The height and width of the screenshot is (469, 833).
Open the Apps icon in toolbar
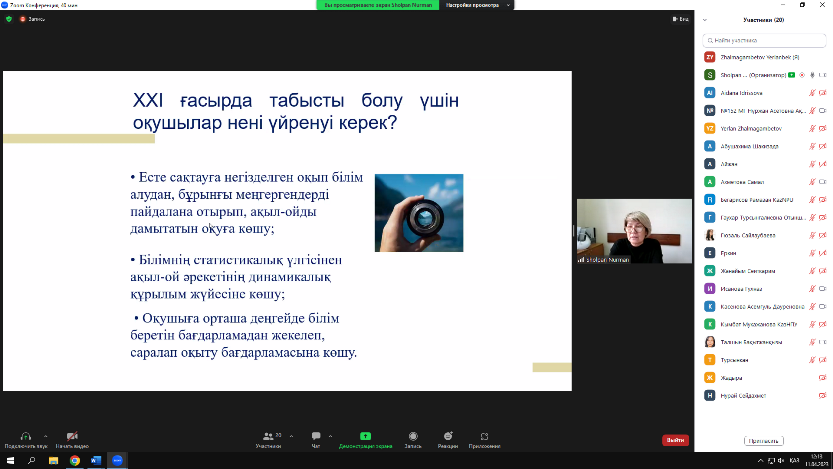pos(484,436)
